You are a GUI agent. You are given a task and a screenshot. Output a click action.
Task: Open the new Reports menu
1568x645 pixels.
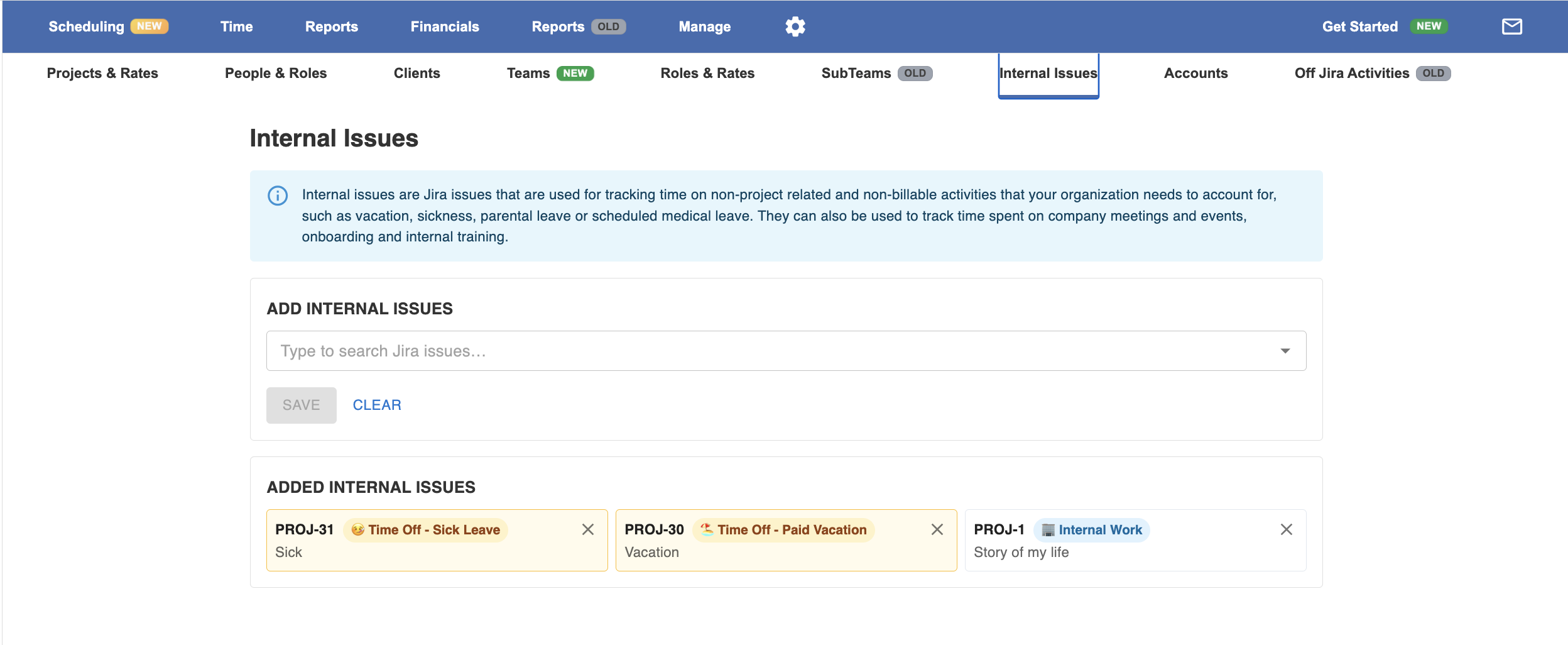coord(332,26)
